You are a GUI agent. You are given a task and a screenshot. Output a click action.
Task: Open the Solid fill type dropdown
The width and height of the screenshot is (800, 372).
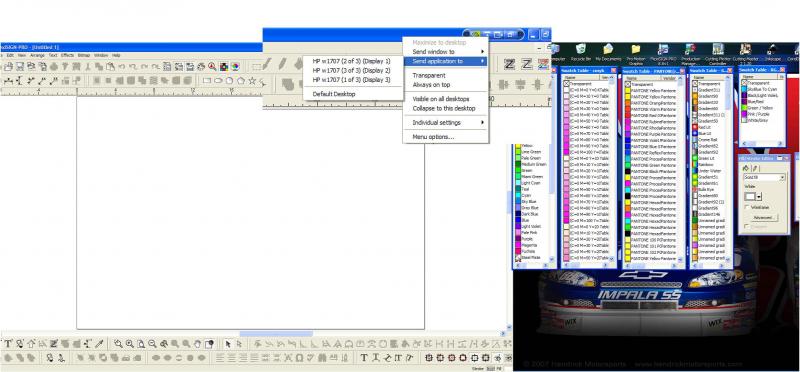click(764, 177)
